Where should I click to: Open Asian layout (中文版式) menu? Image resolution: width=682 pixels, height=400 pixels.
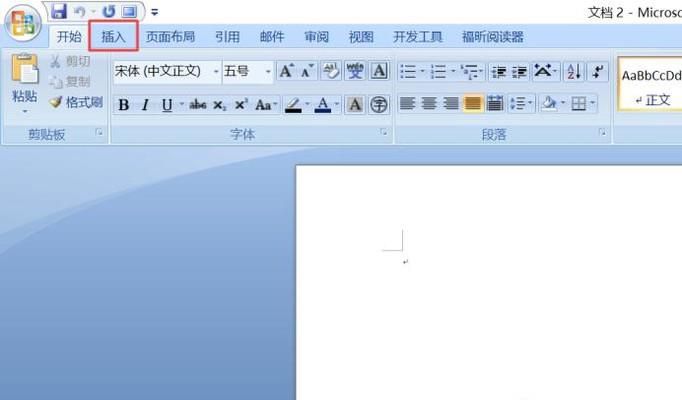tap(545, 71)
